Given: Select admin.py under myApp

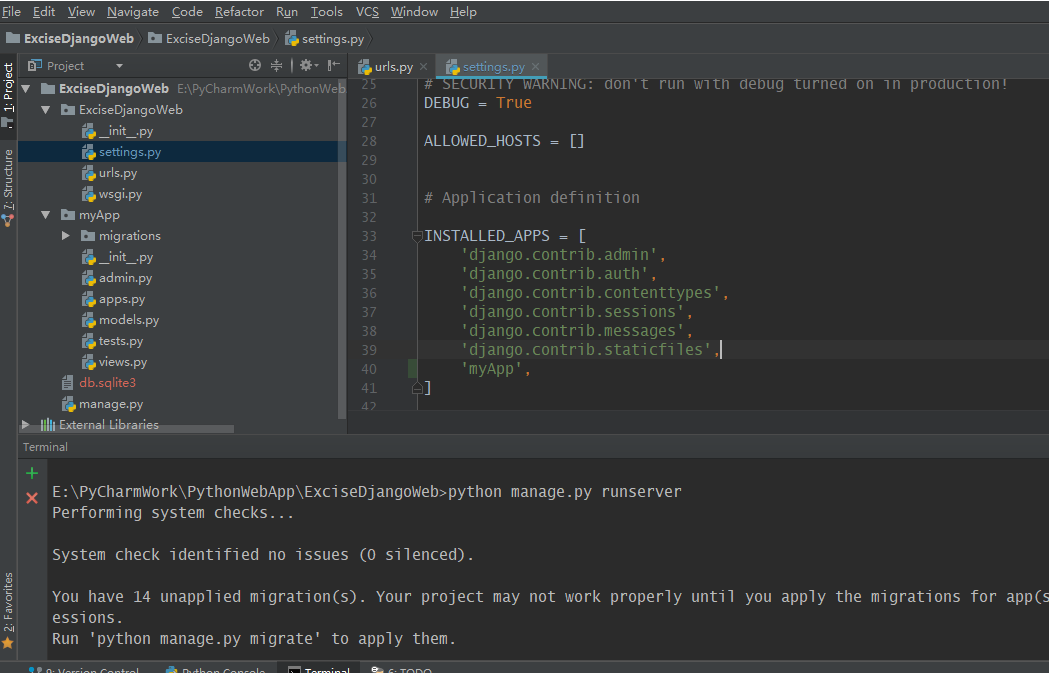Looking at the screenshot, I should (125, 278).
